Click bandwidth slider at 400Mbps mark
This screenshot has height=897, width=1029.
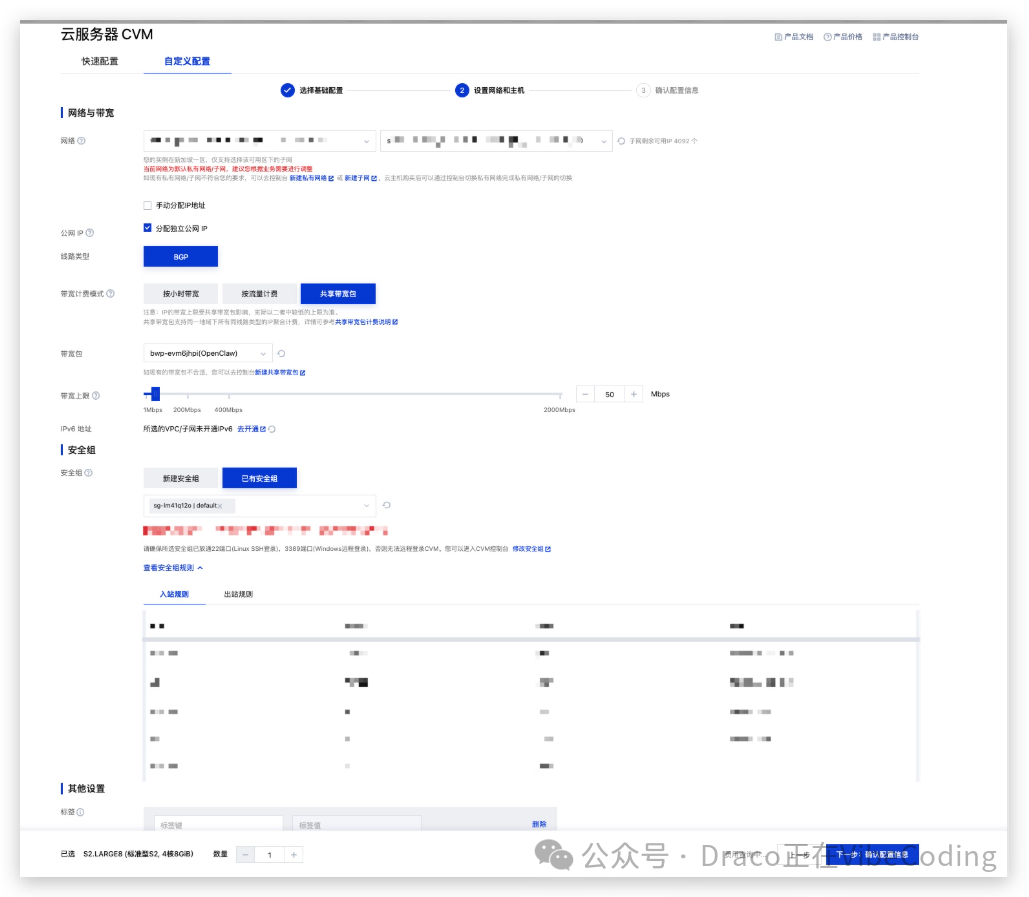(x=228, y=395)
